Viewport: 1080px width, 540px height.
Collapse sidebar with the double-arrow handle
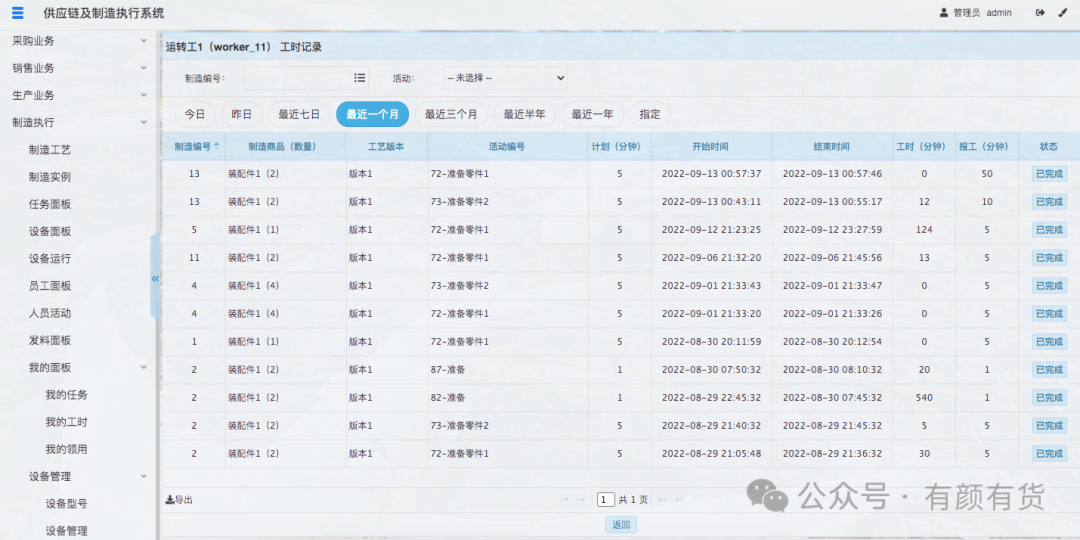tap(155, 278)
